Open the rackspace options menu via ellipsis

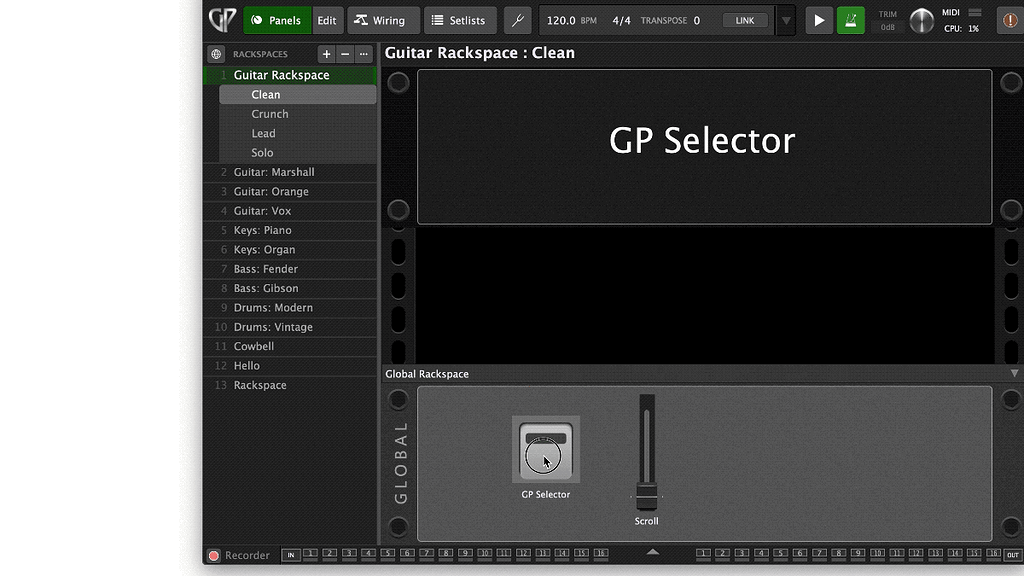pyautogui.click(x=363, y=53)
